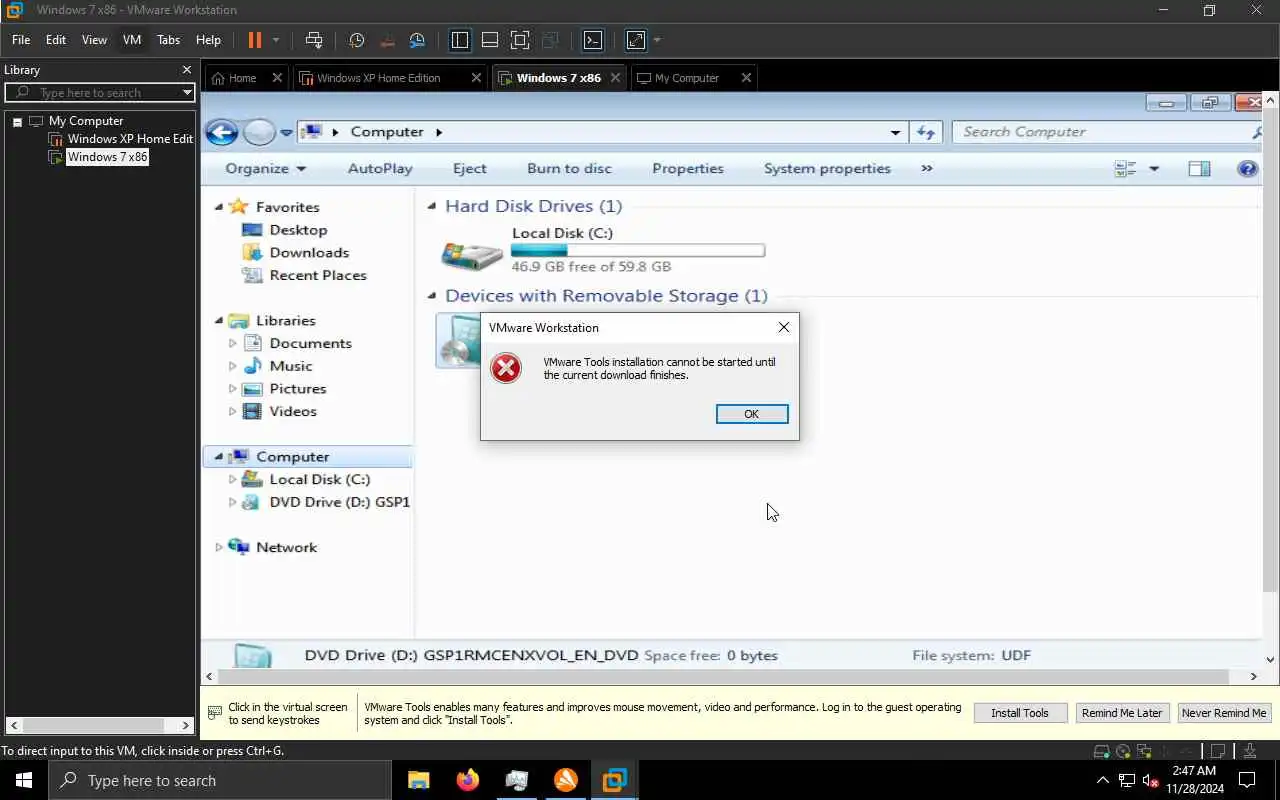Open Firefox from the Windows taskbar
The height and width of the screenshot is (800, 1280).
467,780
